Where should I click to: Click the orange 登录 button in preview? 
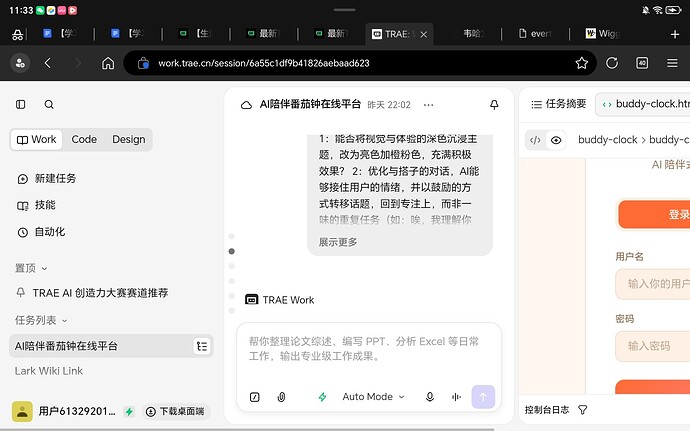click(x=654, y=214)
